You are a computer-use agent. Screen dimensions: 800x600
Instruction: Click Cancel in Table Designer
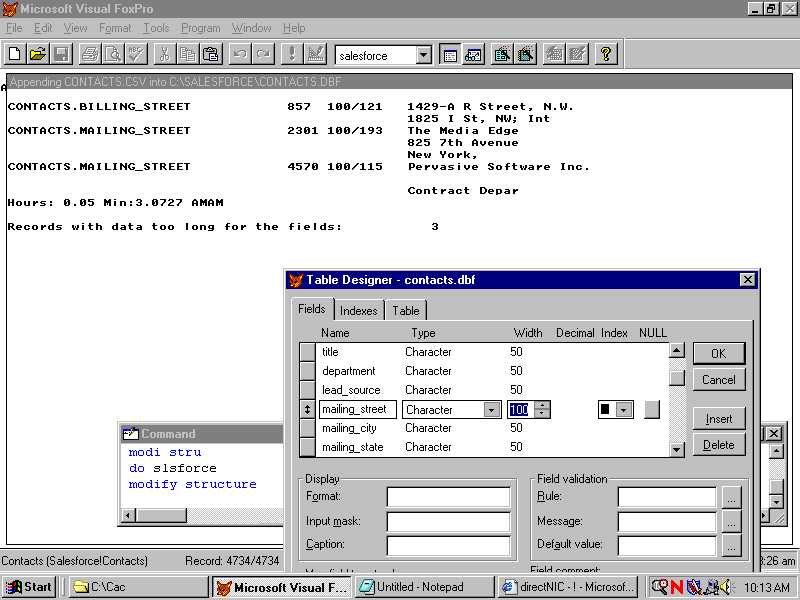(x=719, y=380)
